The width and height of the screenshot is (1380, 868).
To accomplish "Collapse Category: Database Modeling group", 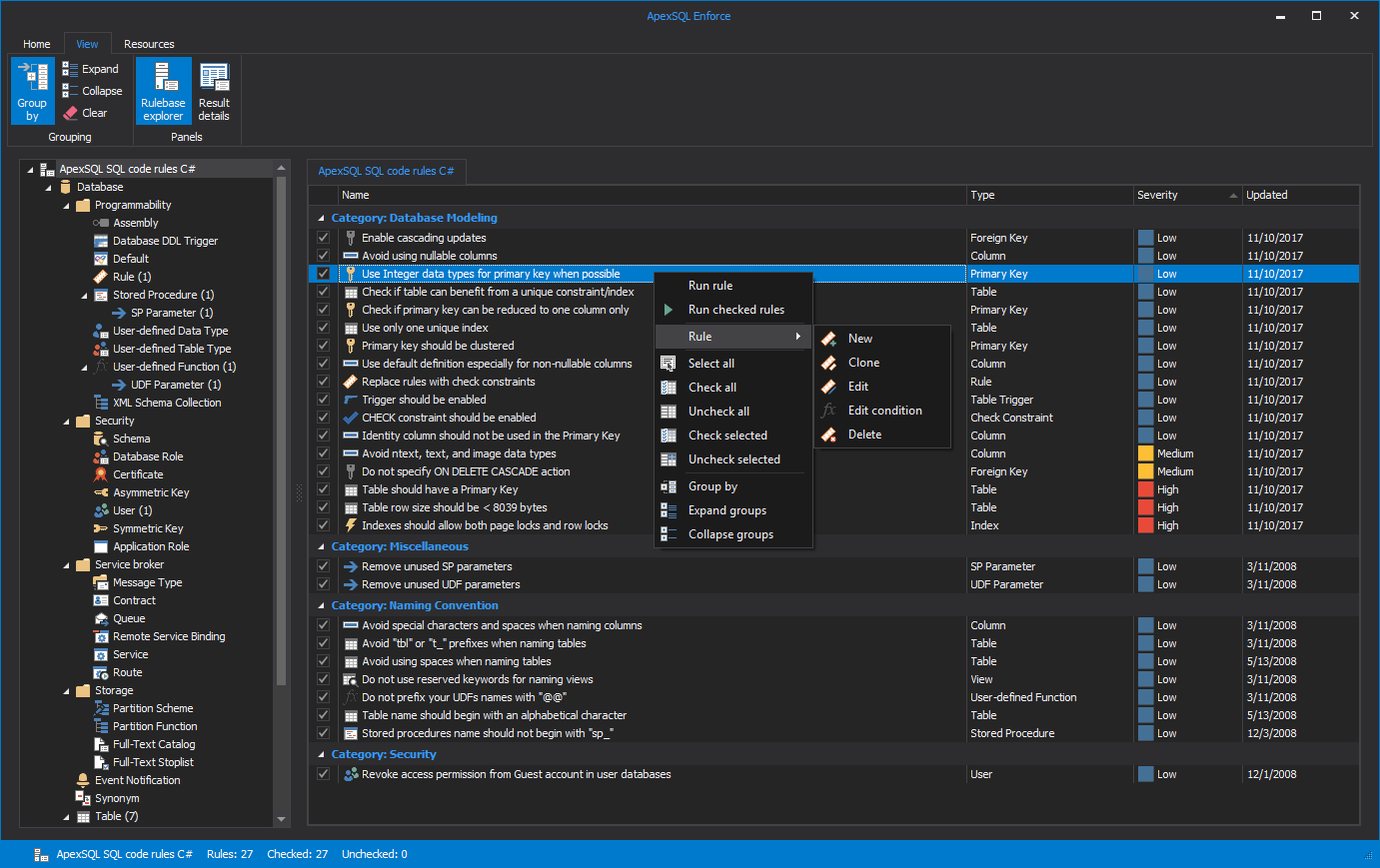I will click(322, 218).
